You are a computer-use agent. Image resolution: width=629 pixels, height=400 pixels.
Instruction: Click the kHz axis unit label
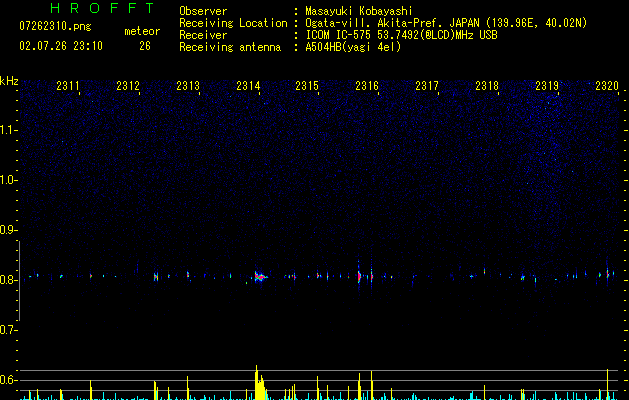(x=9, y=81)
